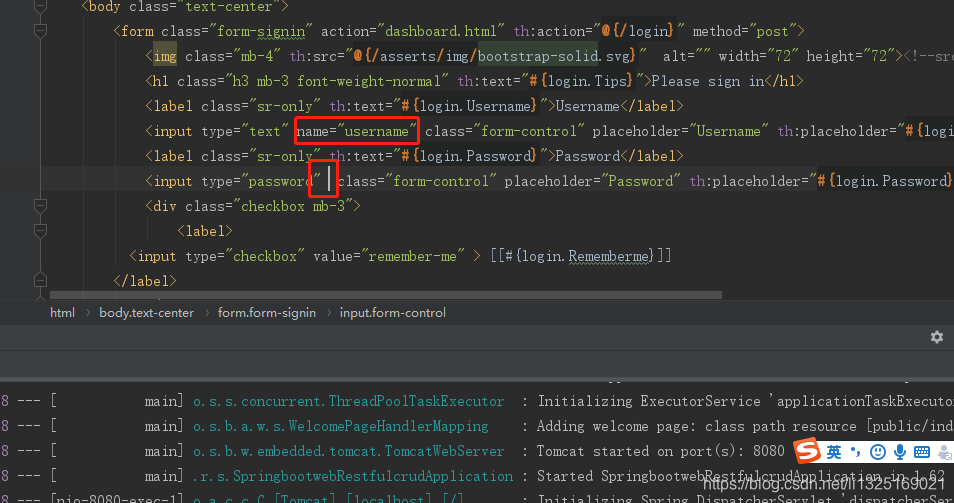954x503 pixels.
Task: Click type="password" attribute value
Action: coord(261,181)
